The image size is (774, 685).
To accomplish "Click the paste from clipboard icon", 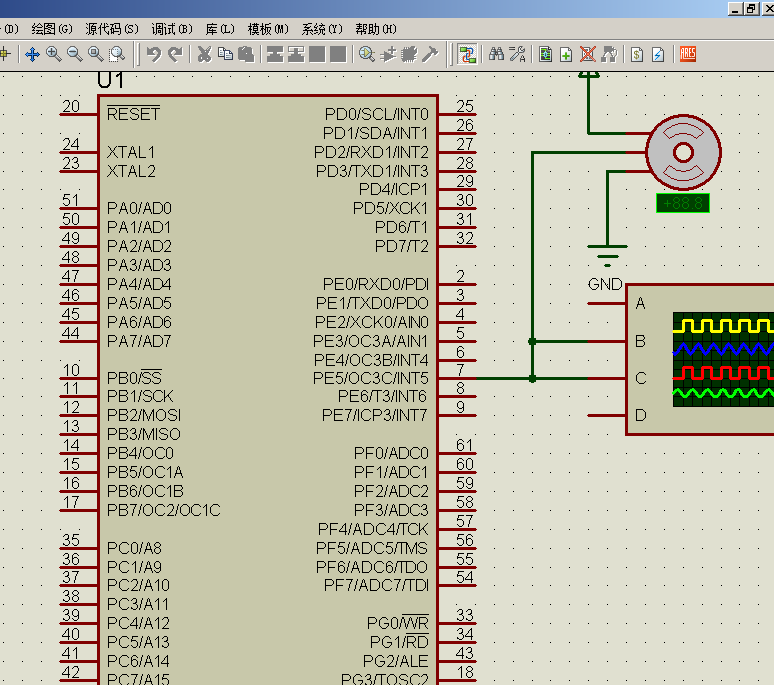I will click(246, 54).
